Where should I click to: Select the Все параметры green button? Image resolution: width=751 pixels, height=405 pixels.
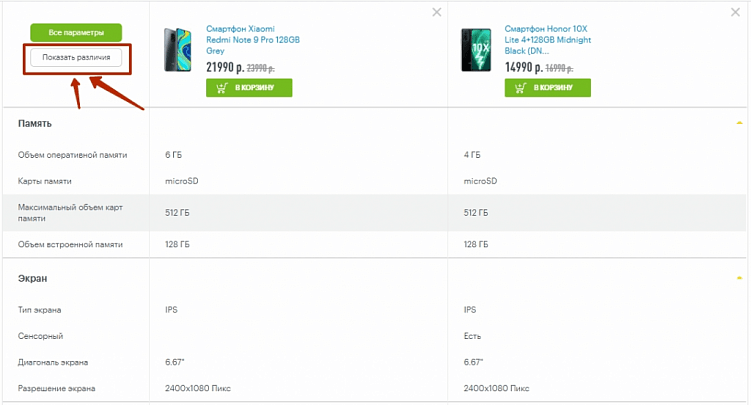[x=76, y=33]
